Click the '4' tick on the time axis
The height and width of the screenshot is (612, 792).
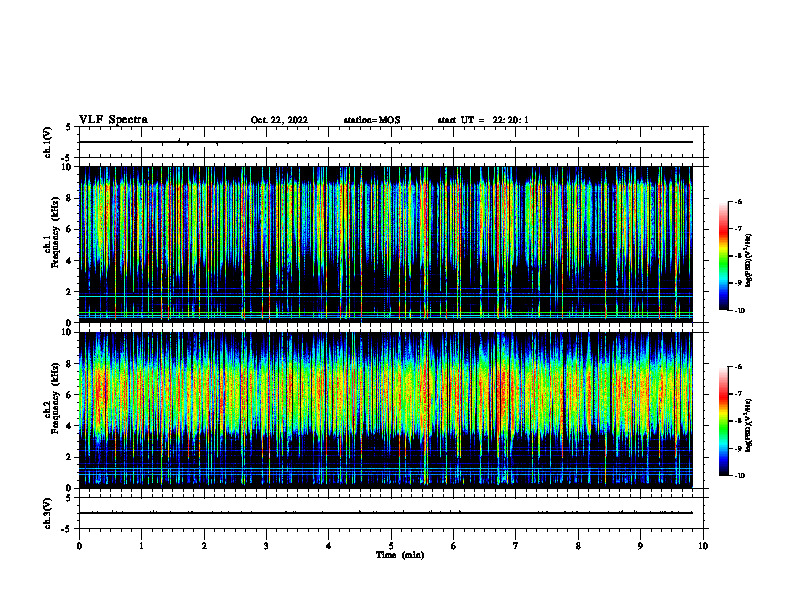[x=328, y=546]
